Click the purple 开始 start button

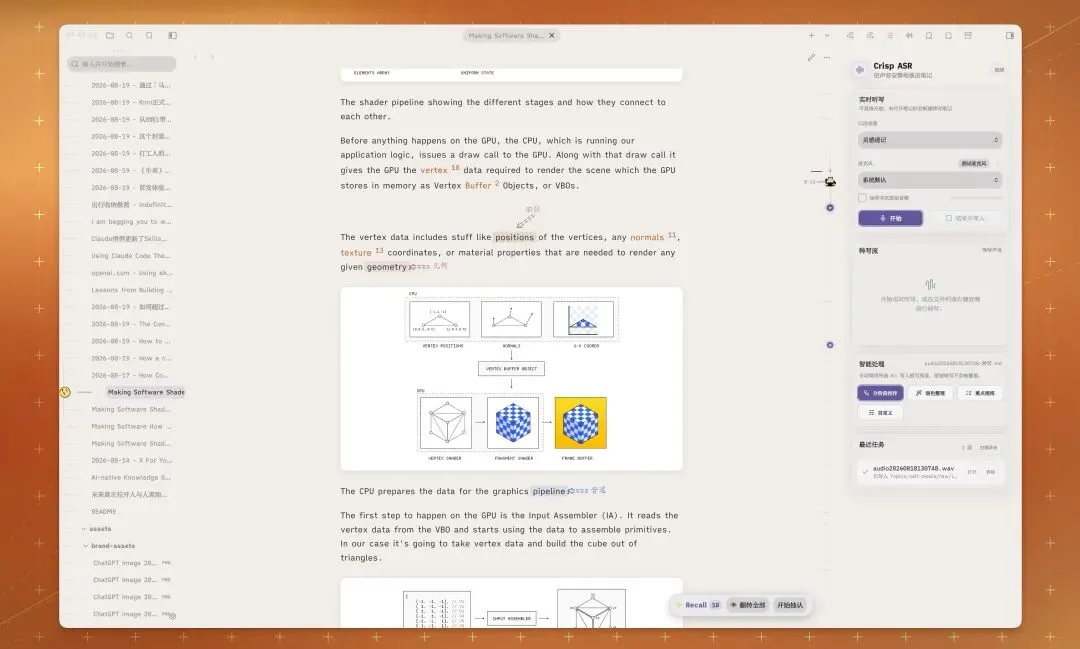pos(891,218)
